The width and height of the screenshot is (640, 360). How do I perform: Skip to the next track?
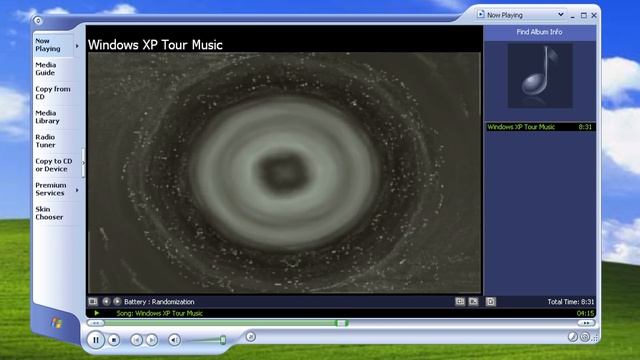click(152, 340)
